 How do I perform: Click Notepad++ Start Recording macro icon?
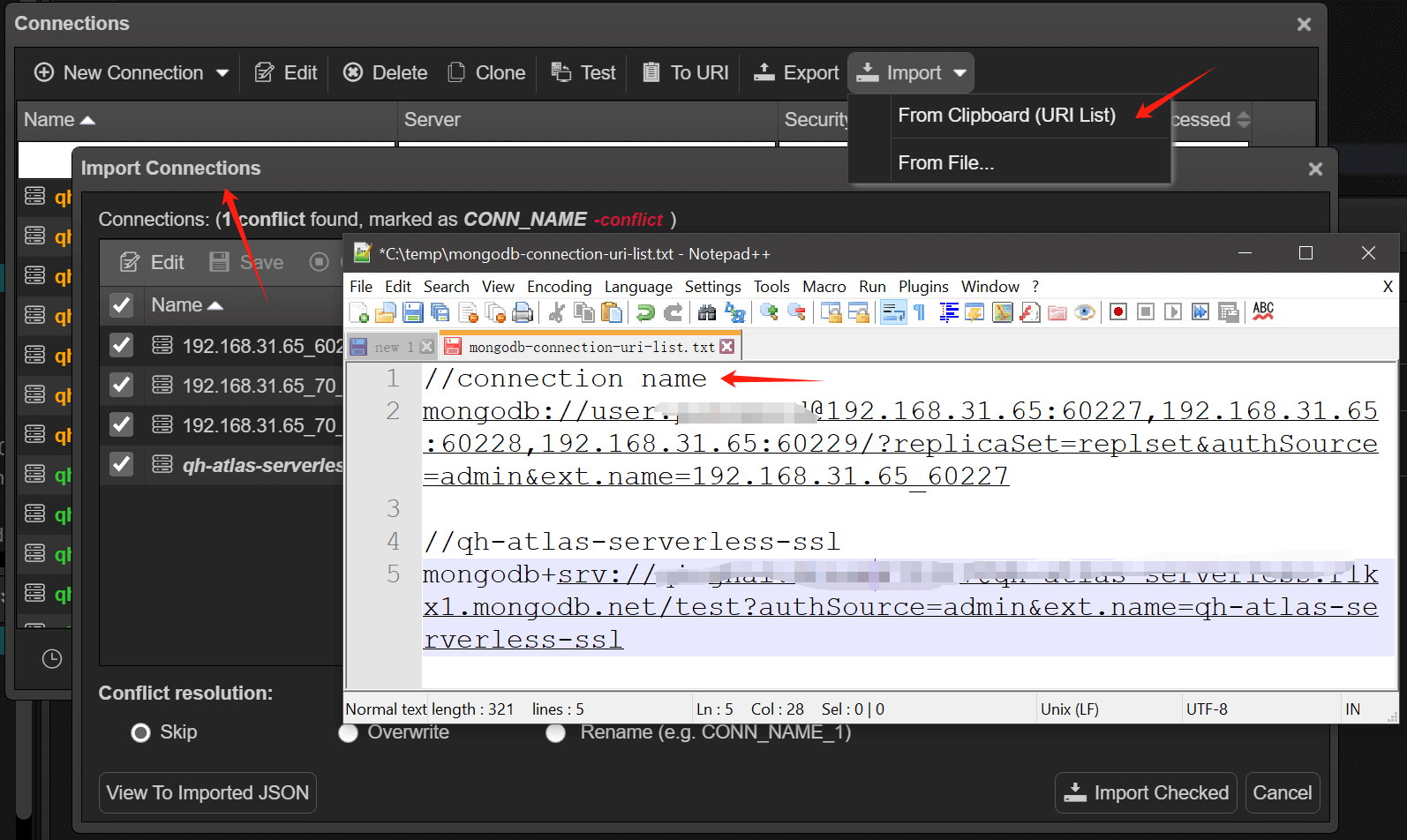pos(1118,311)
